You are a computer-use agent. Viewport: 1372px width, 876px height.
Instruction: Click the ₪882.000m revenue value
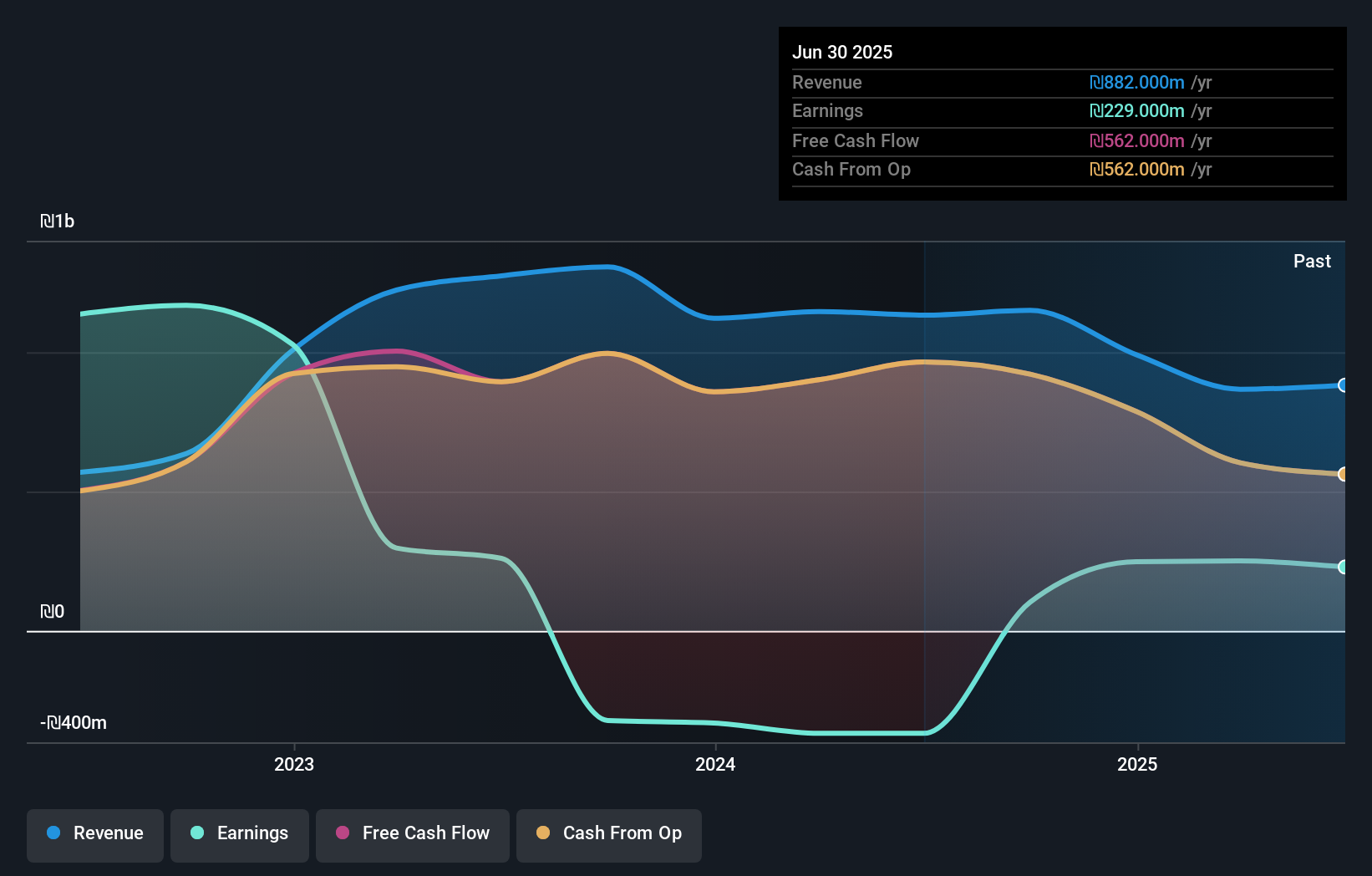tap(1137, 82)
